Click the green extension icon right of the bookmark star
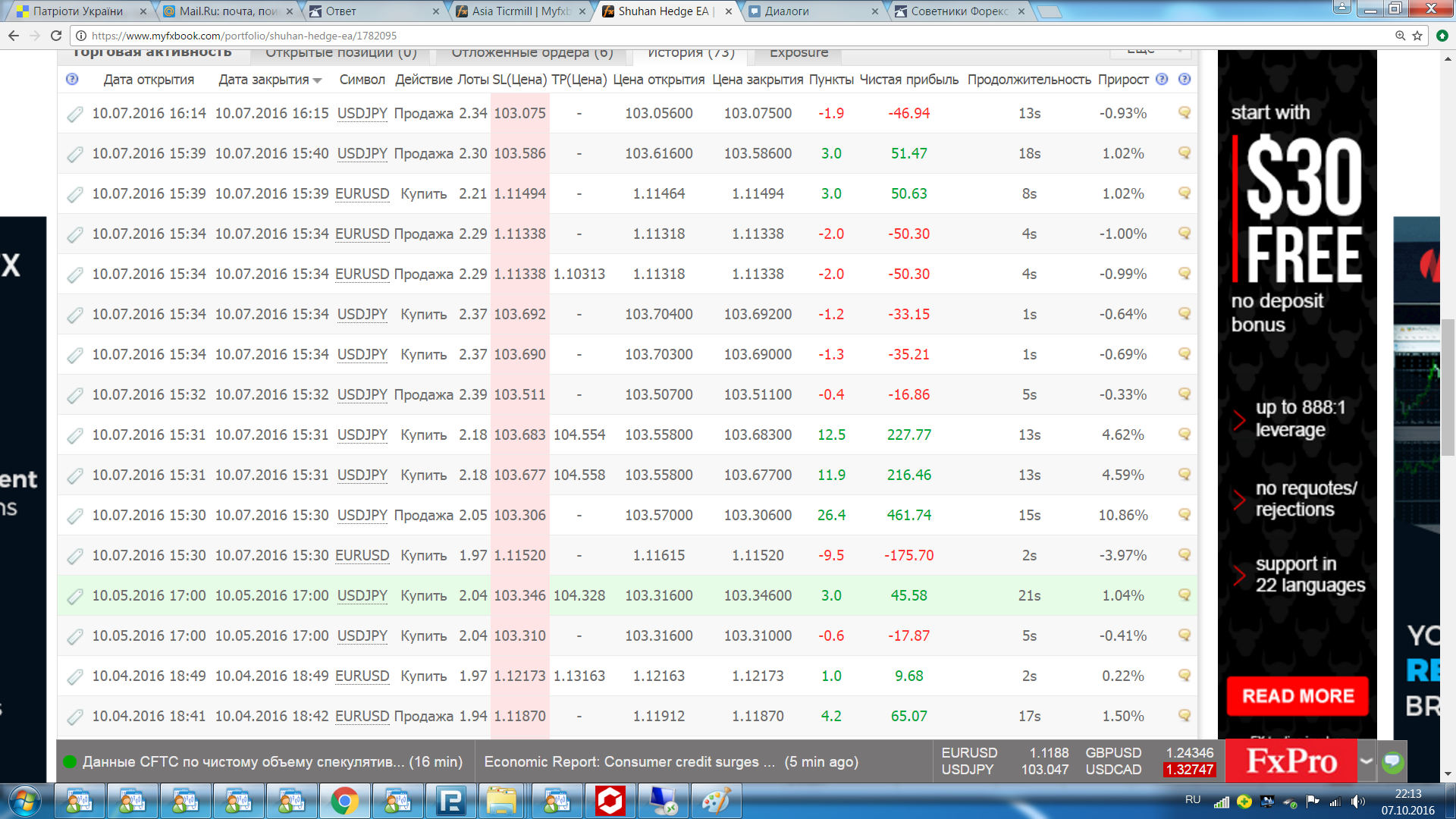Viewport: 1456px width, 819px height. [x=1442, y=36]
